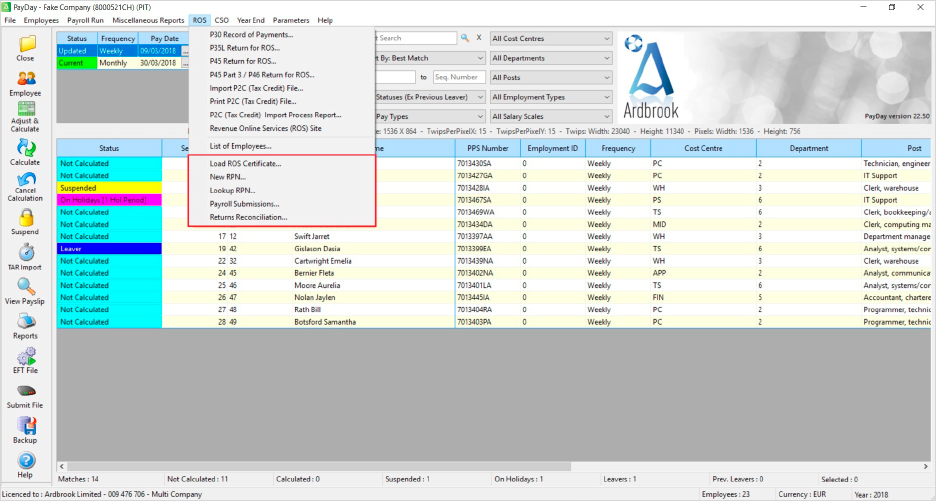Select the Monthly pay period row
The image size is (936, 501).
tap(123, 63)
